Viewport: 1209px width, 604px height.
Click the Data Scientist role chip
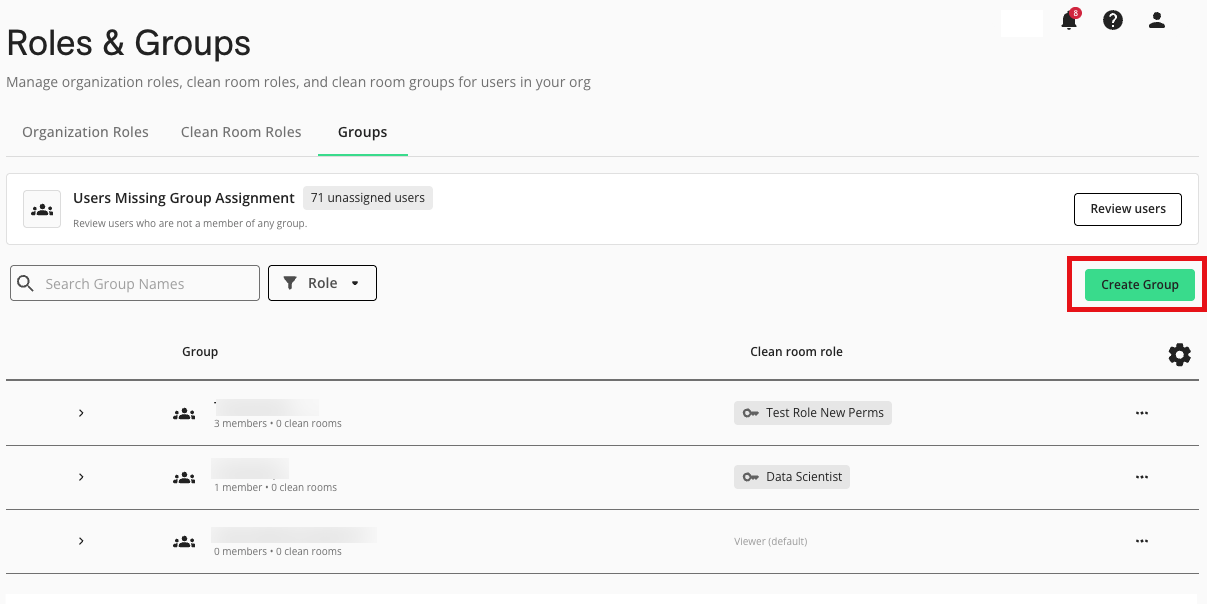click(792, 477)
